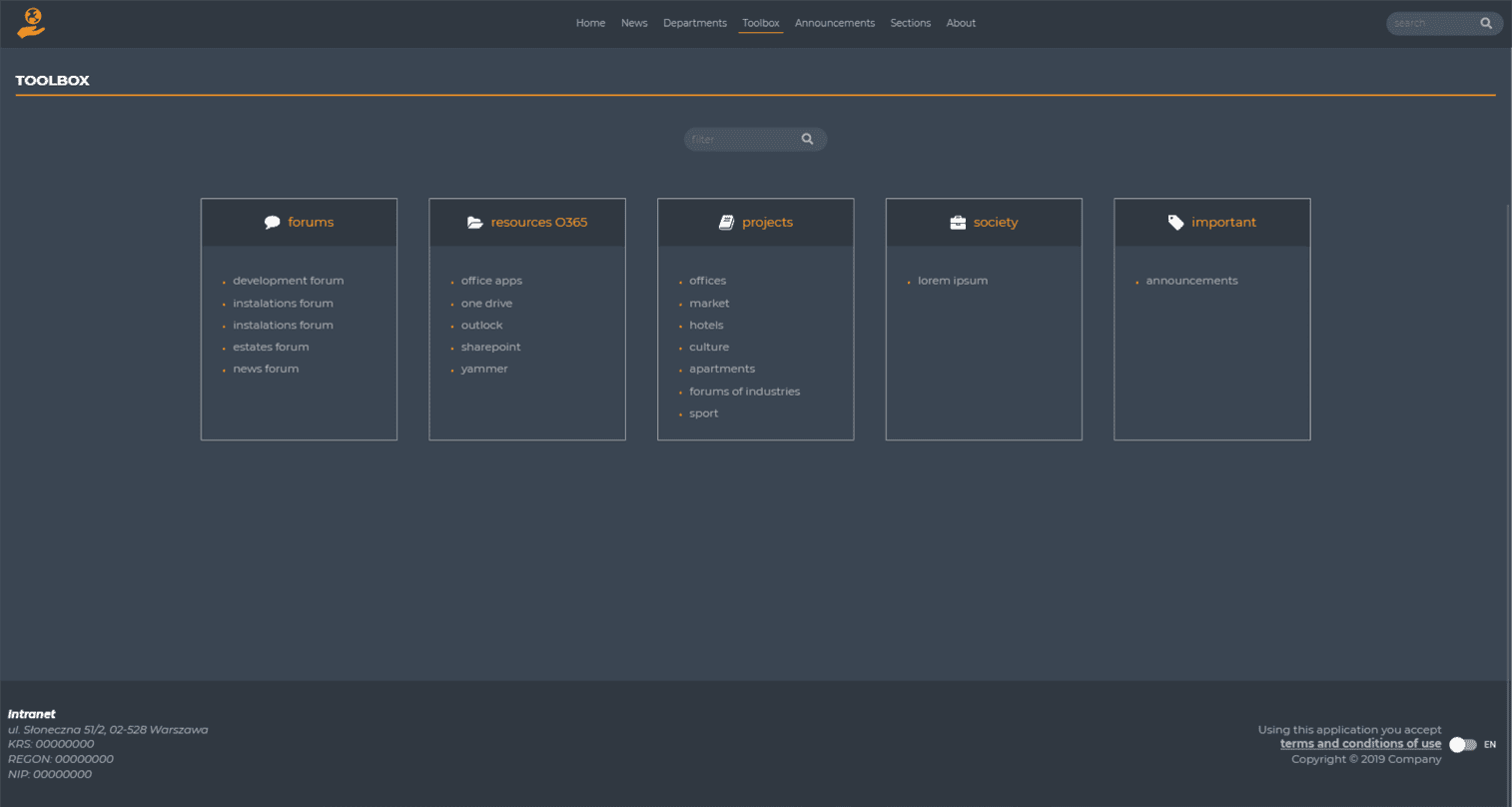Open estates forum link
Image resolution: width=1512 pixels, height=807 pixels.
pyautogui.click(x=271, y=347)
